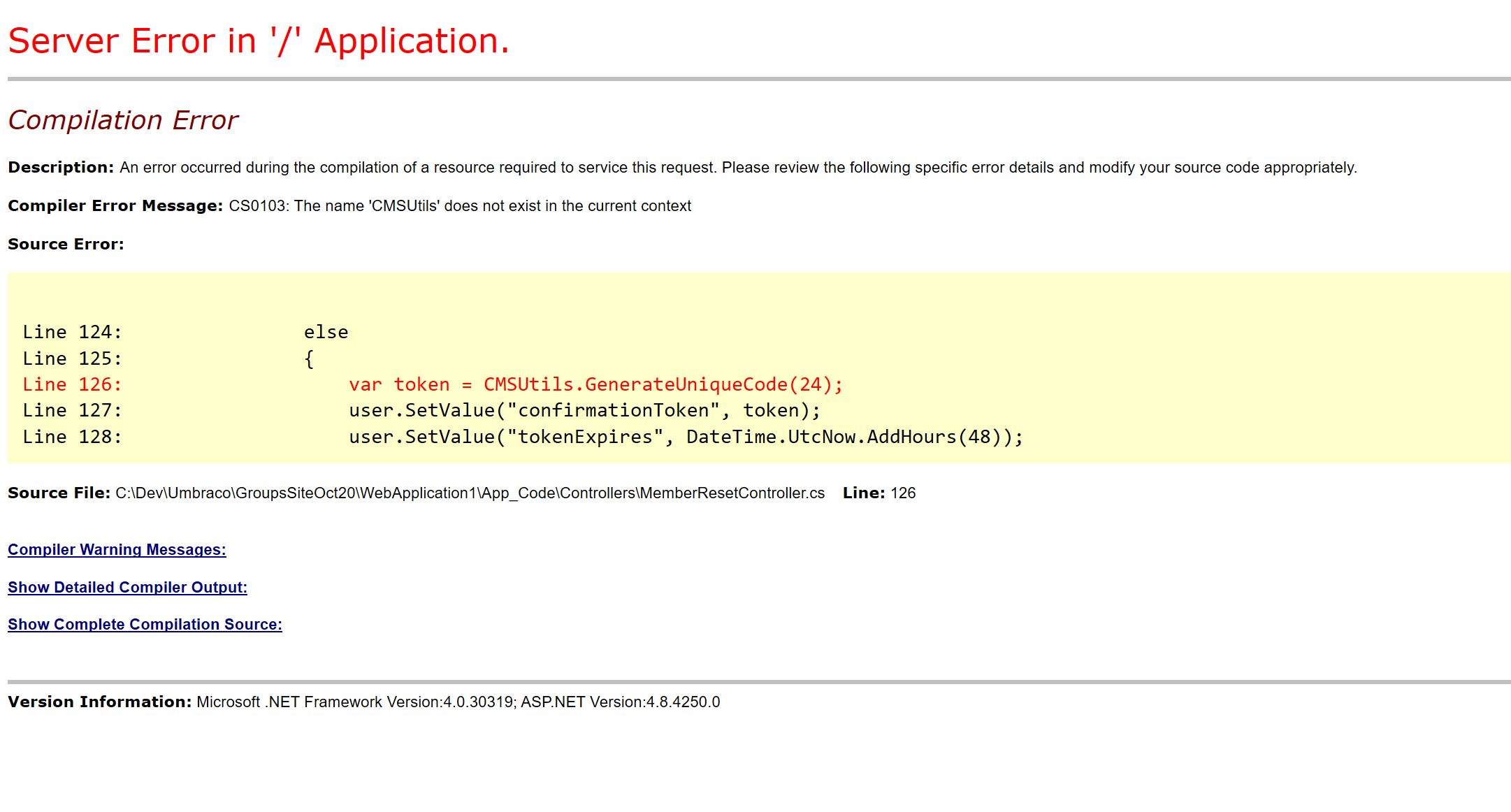Expand Show Complete Compilation Source
Image resolution: width=1511 pixels, height=812 pixels.
click(145, 624)
